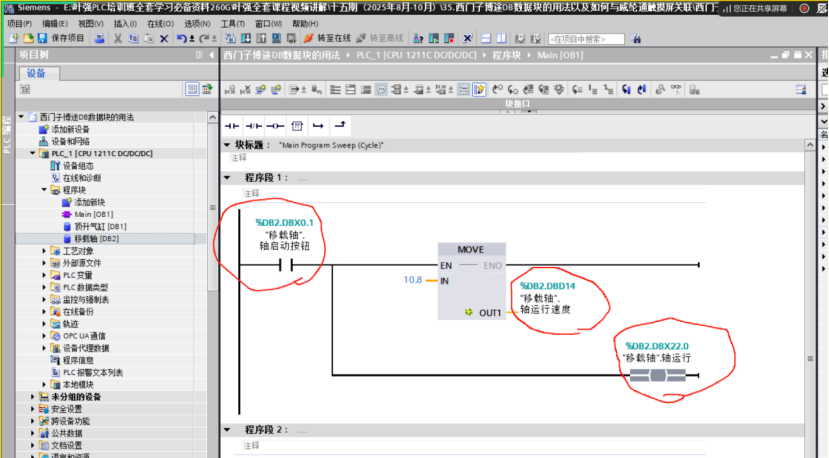Click the insert network icon

coord(229,90)
